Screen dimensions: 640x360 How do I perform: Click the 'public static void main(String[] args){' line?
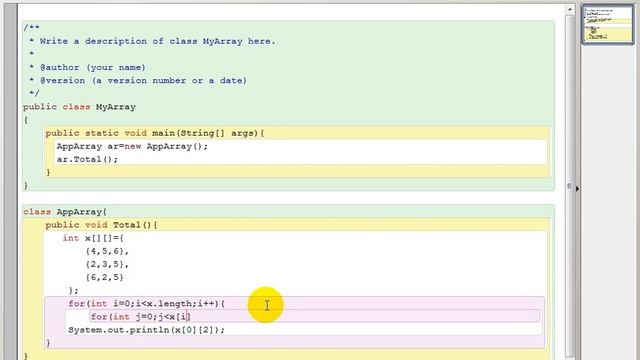pos(155,133)
